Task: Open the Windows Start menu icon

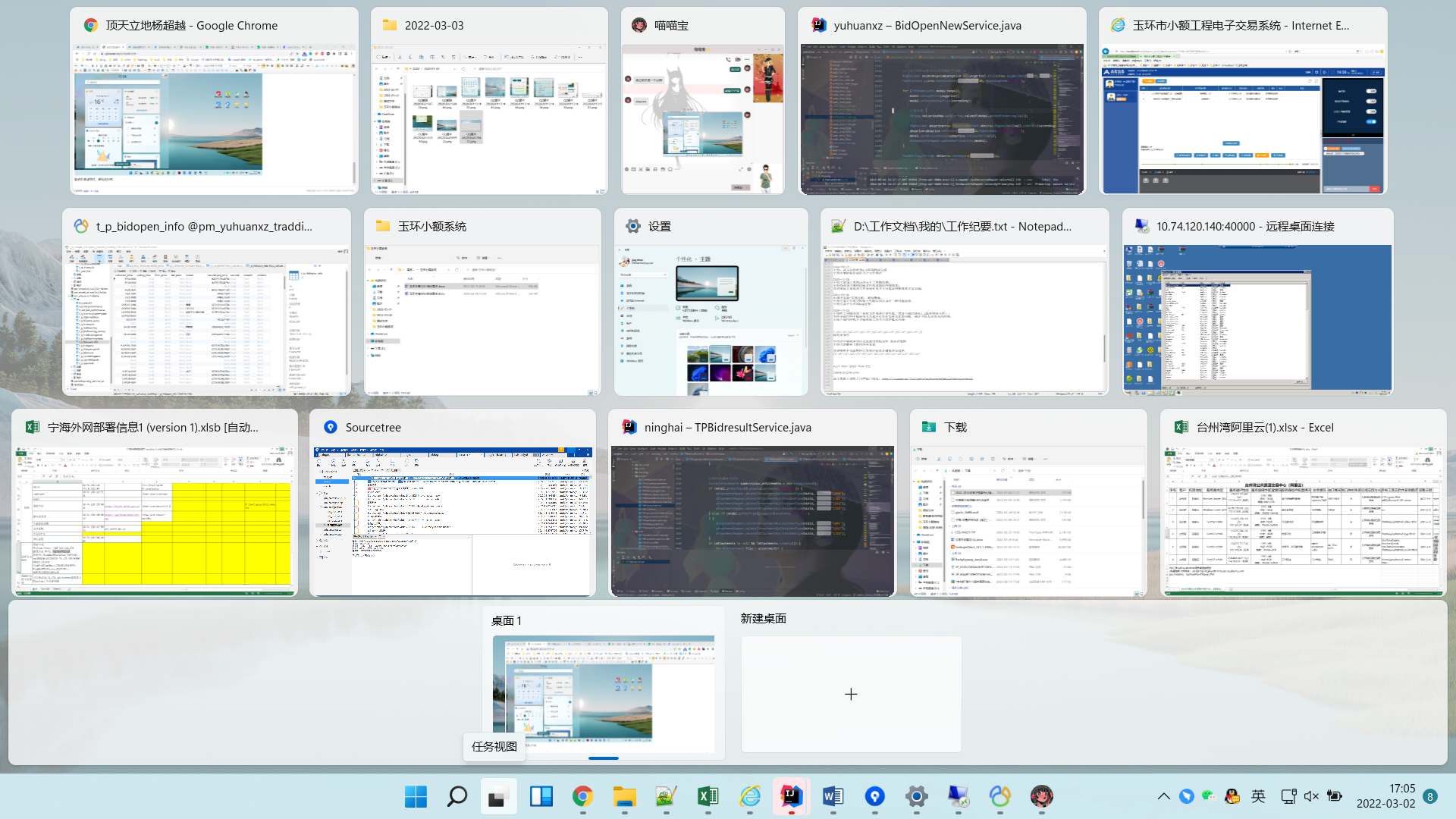Action: tap(416, 796)
